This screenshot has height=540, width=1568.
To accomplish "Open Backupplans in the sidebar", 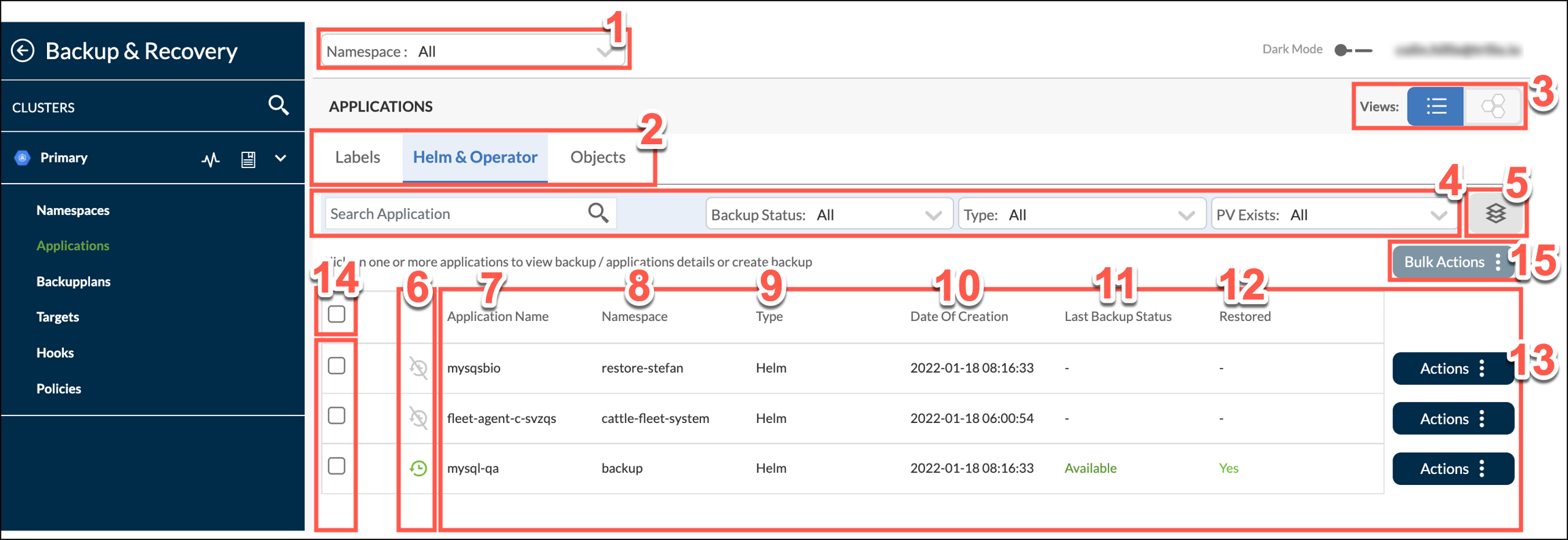I will coord(73,282).
